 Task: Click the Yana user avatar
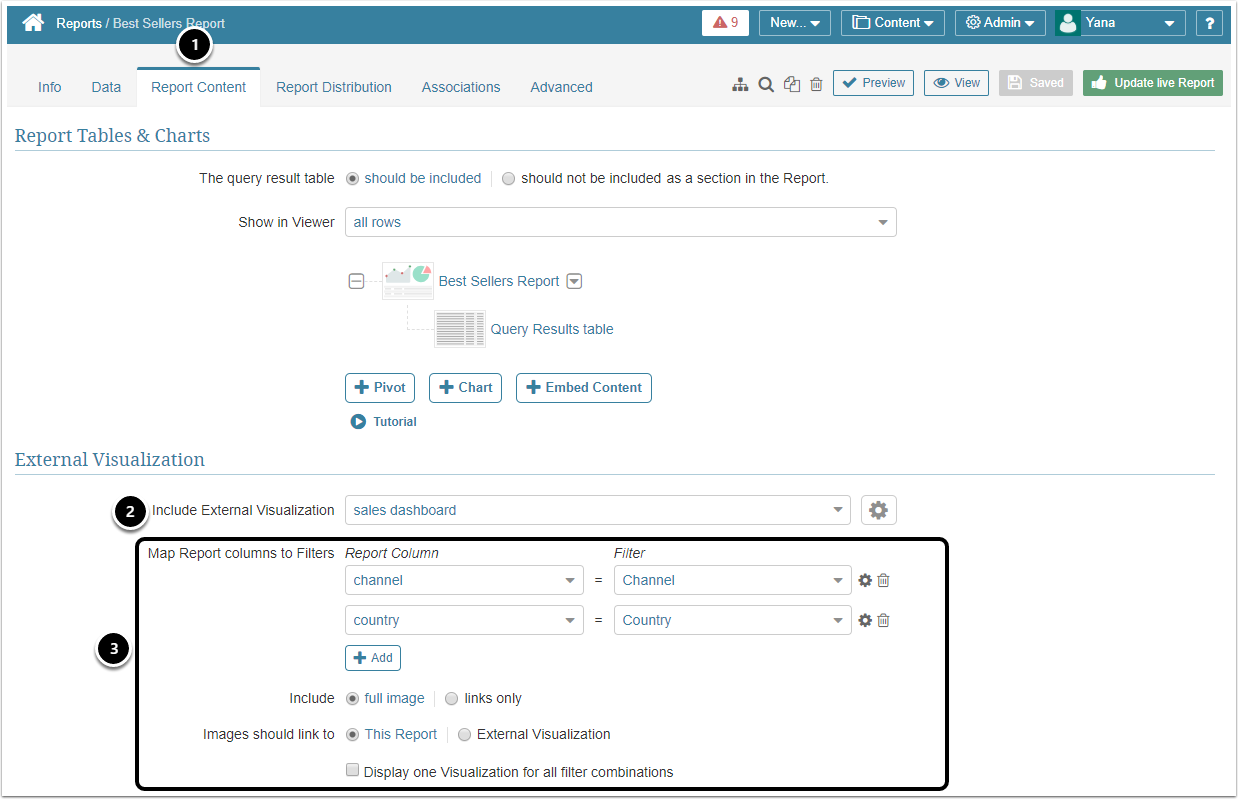[x=1068, y=23]
